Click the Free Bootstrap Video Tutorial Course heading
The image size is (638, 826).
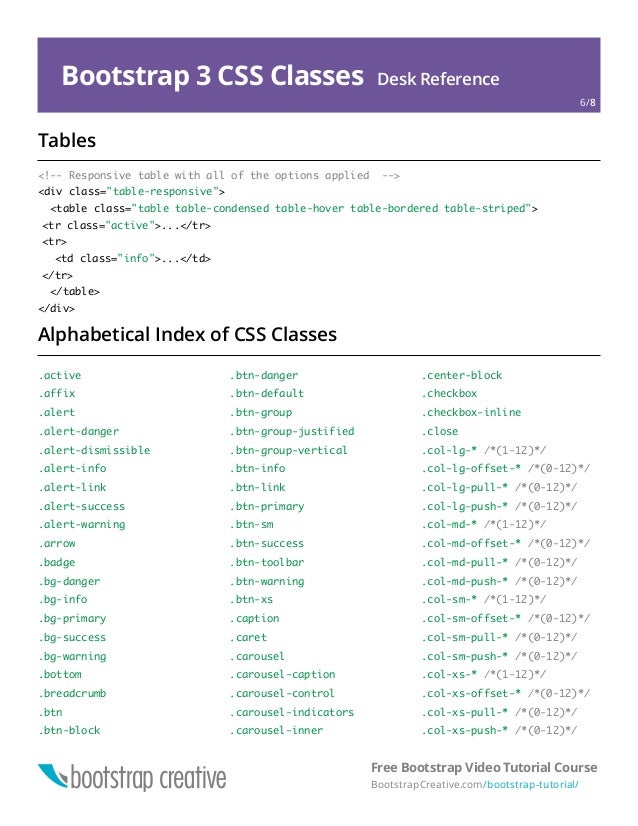pyautogui.click(x=484, y=767)
